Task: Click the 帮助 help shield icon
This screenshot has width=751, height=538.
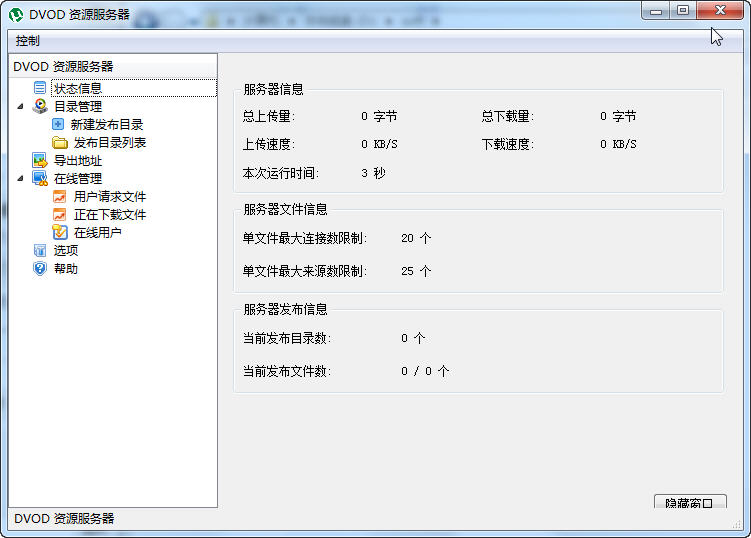Action: (40, 268)
